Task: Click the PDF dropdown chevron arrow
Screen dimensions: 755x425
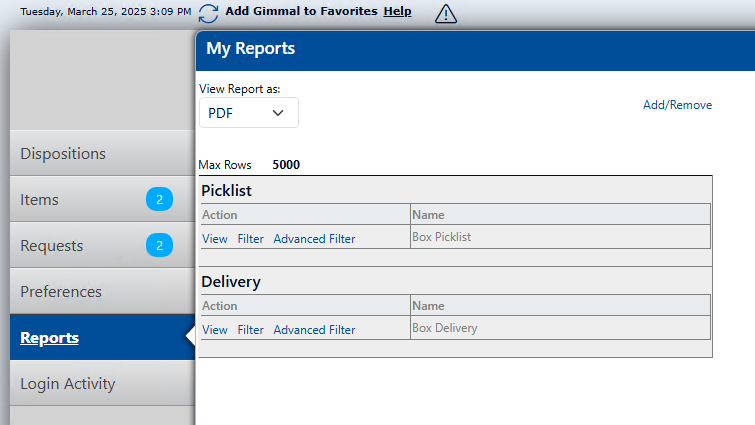Action: tap(278, 113)
